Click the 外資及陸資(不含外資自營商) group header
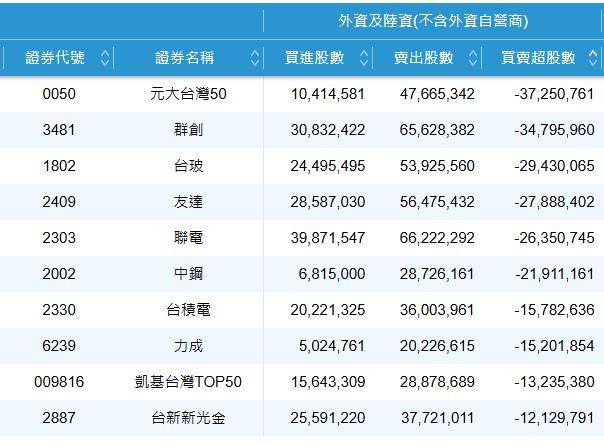 coord(433,21)
